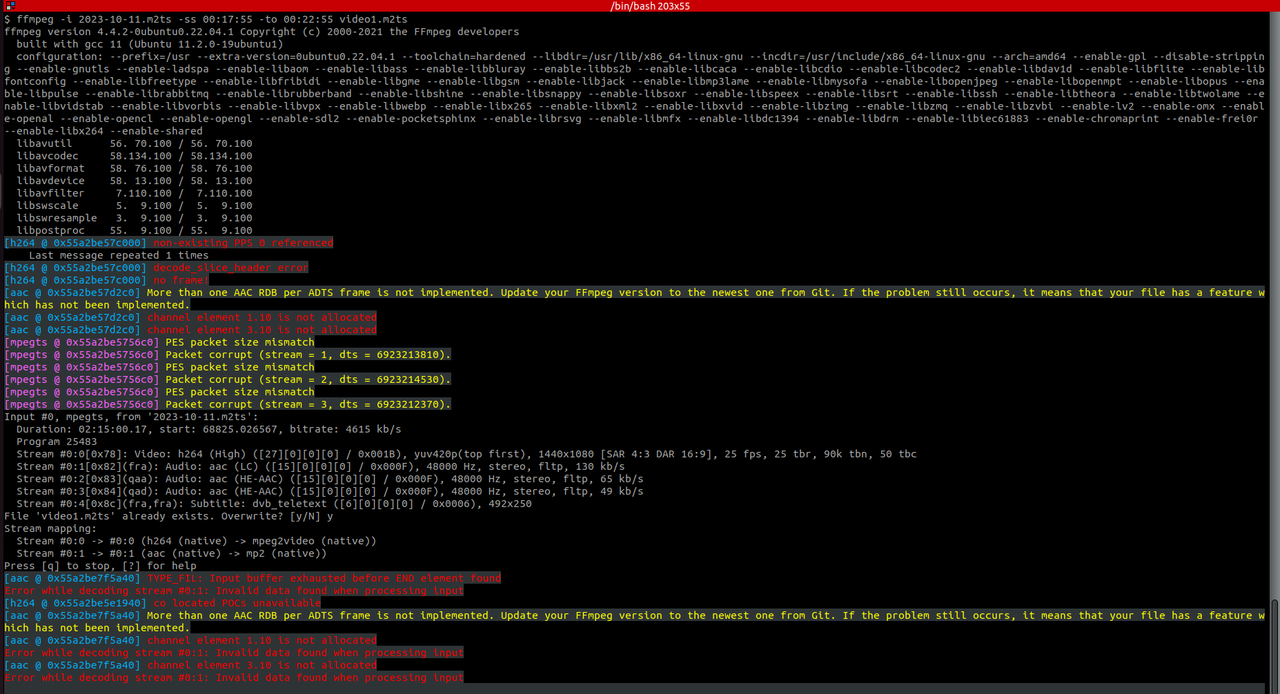
Task: Click 'aac (native) -> mp2 (native)' mapping
Action: [x=234, y=553]
